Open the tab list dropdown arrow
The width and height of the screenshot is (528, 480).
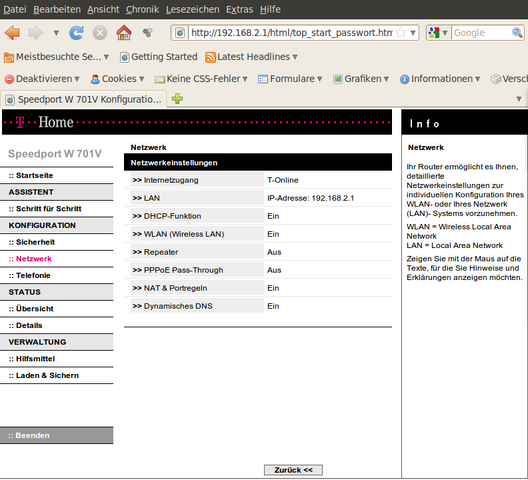coord(519,99)
